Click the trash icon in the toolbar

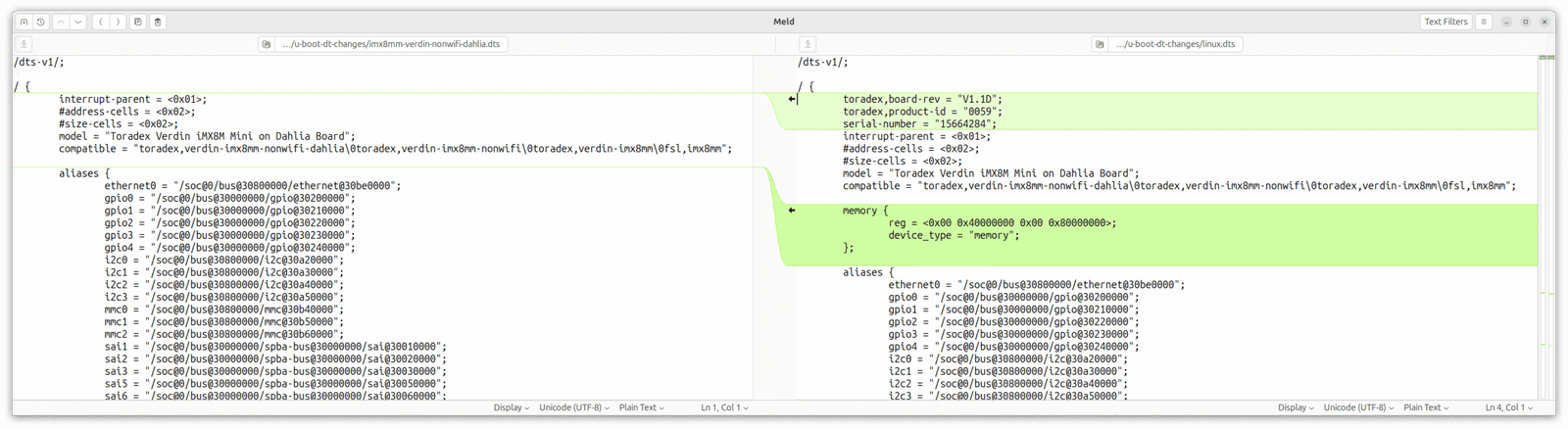pyautogui.click(x=158, y=22)
